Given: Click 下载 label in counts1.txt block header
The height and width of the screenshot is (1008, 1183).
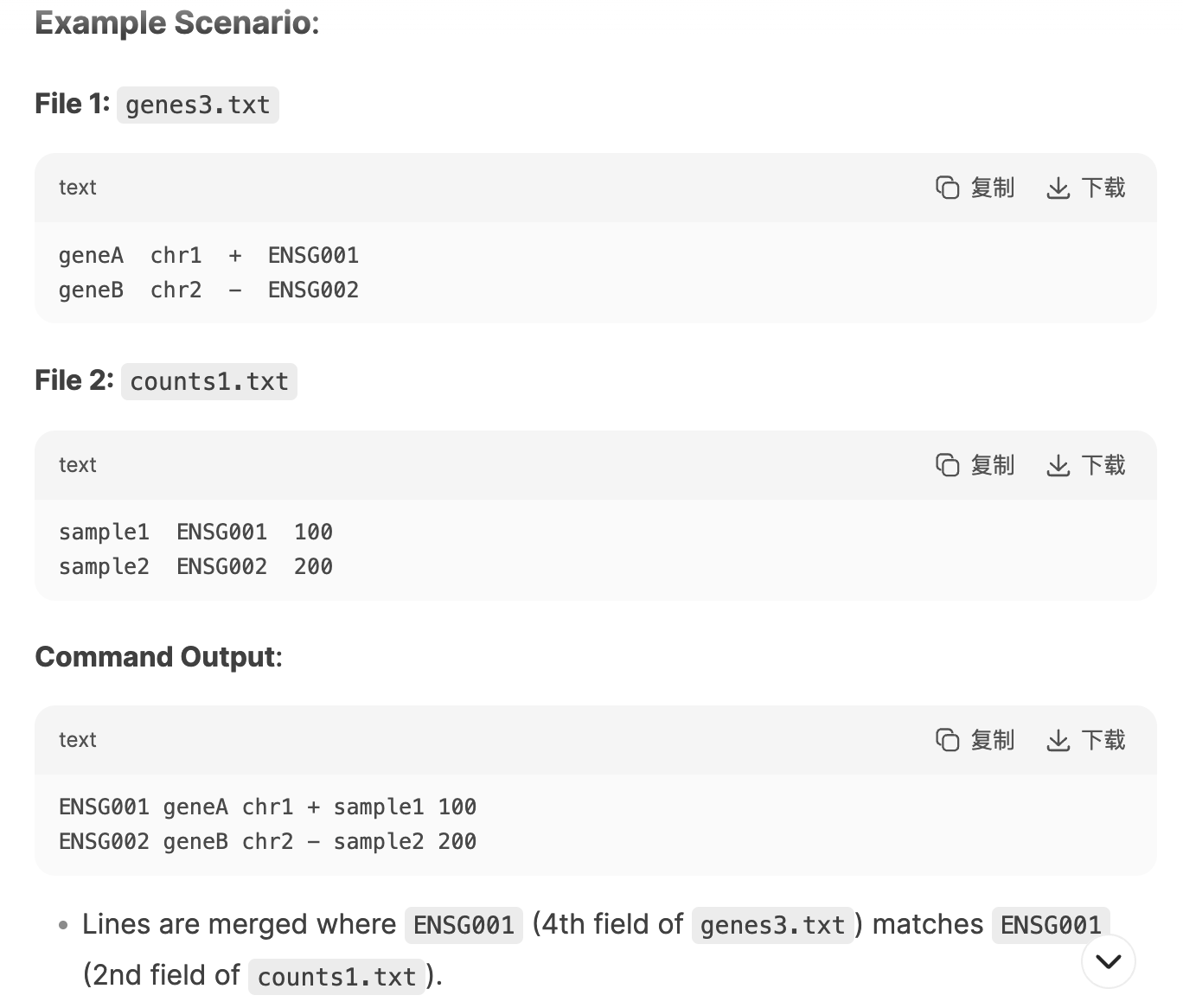Looking at the screenshot, I should point(1103,465).
